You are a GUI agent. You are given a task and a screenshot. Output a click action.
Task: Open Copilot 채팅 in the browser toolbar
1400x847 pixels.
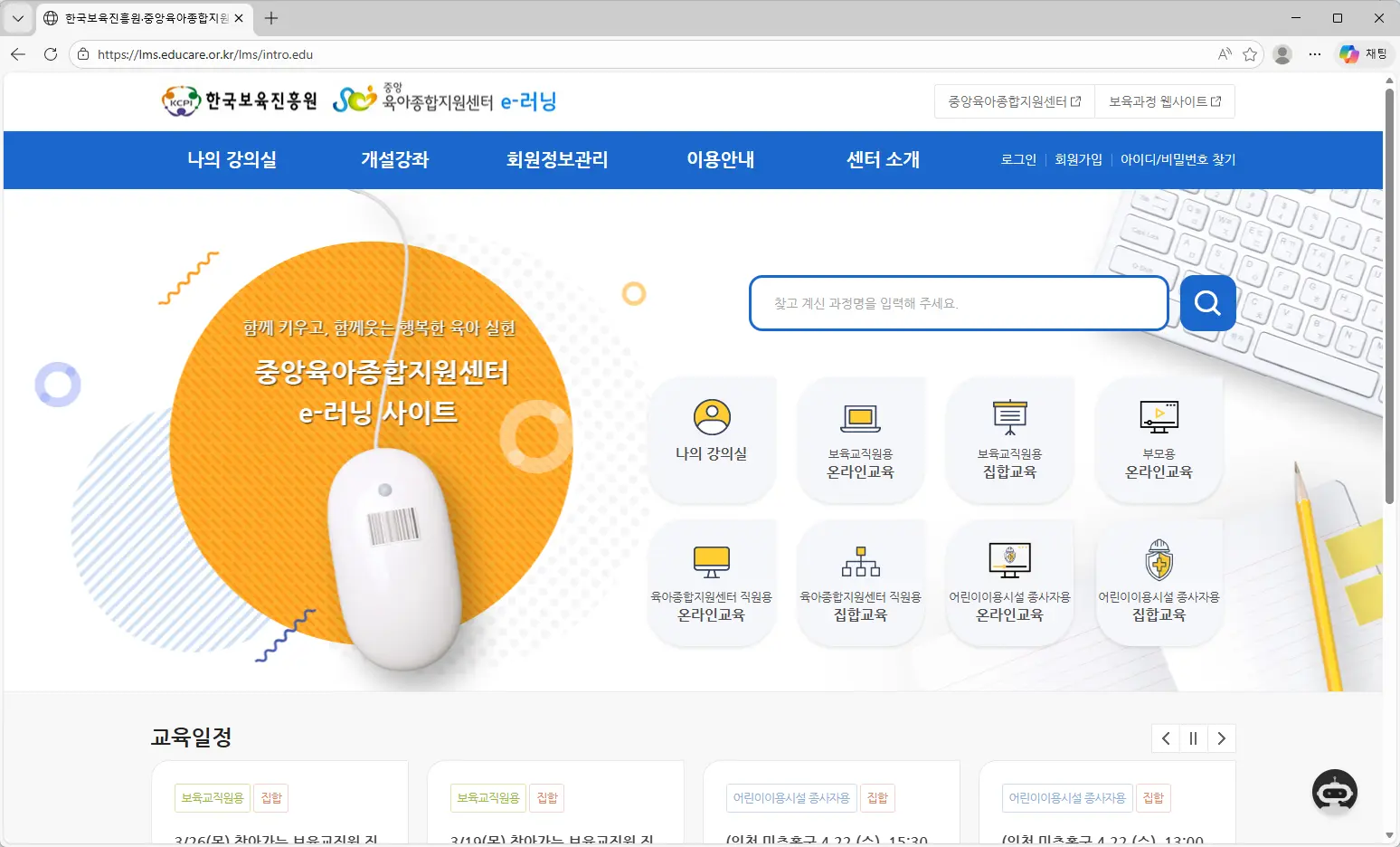point(1362,53)
